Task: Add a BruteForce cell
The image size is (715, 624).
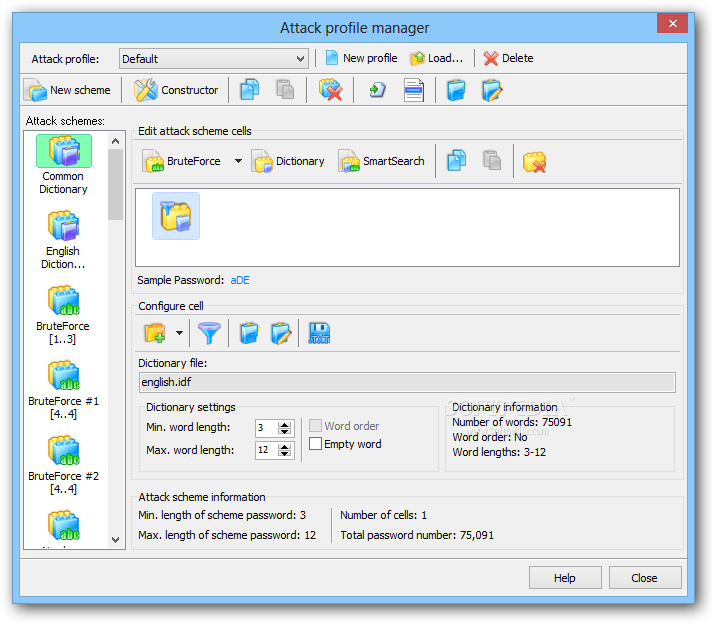Action: coord(181,161)
